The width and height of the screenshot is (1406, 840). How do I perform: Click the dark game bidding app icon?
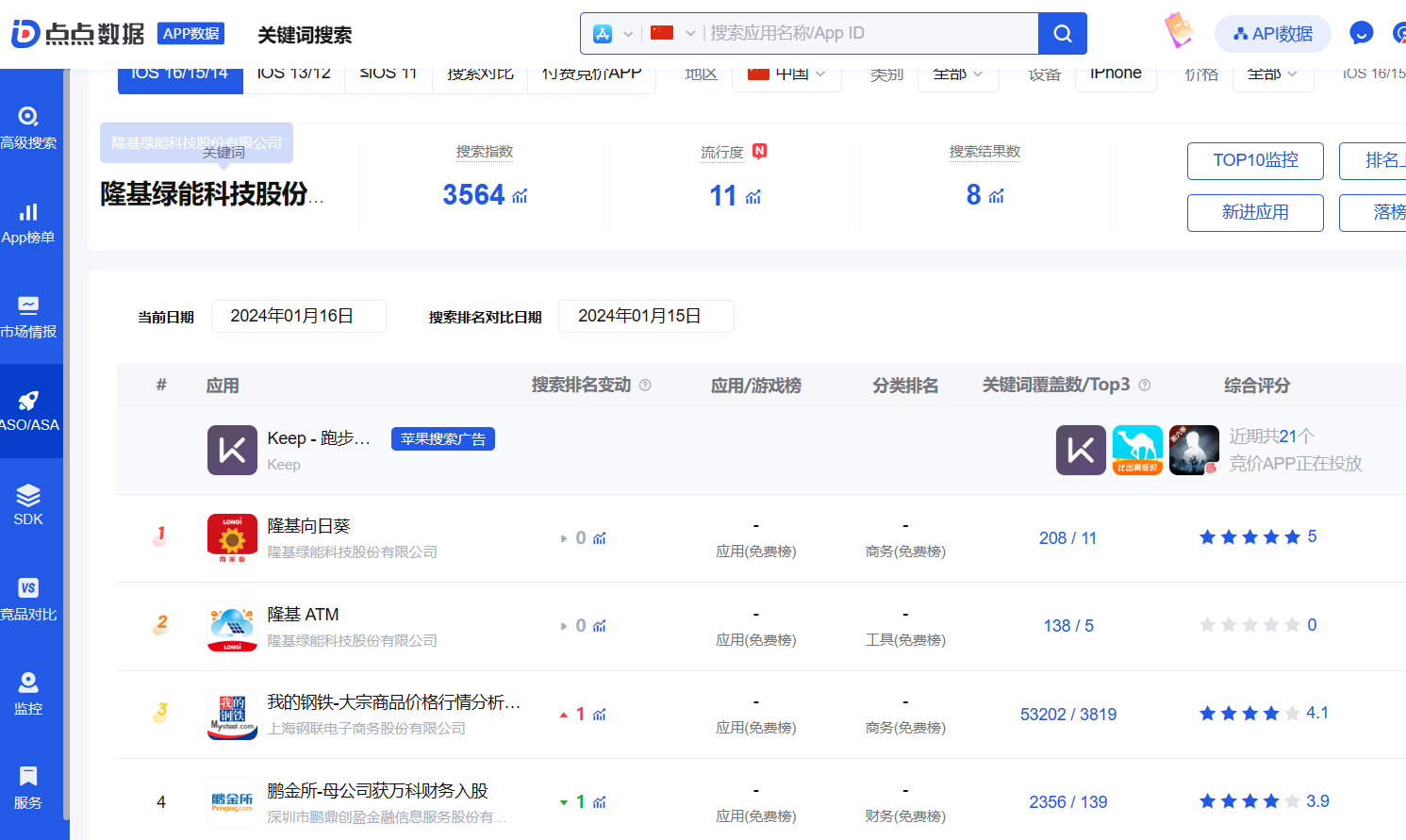click(x=1194, y=451)
